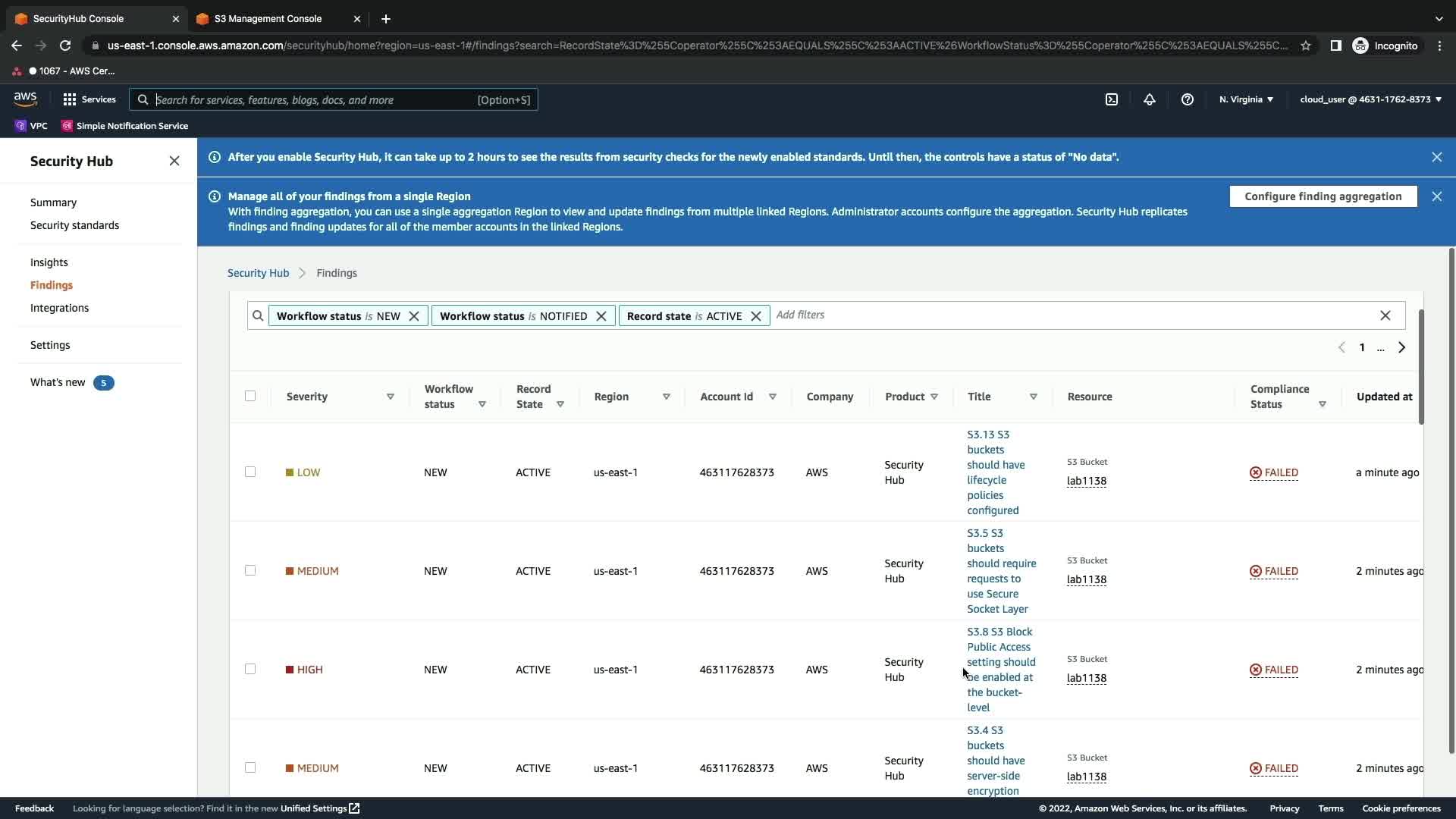Image resolution: width=1456 pixels, height=819 pixels.
Task: Bookmark page with star icon
Action: (1306, 45)
